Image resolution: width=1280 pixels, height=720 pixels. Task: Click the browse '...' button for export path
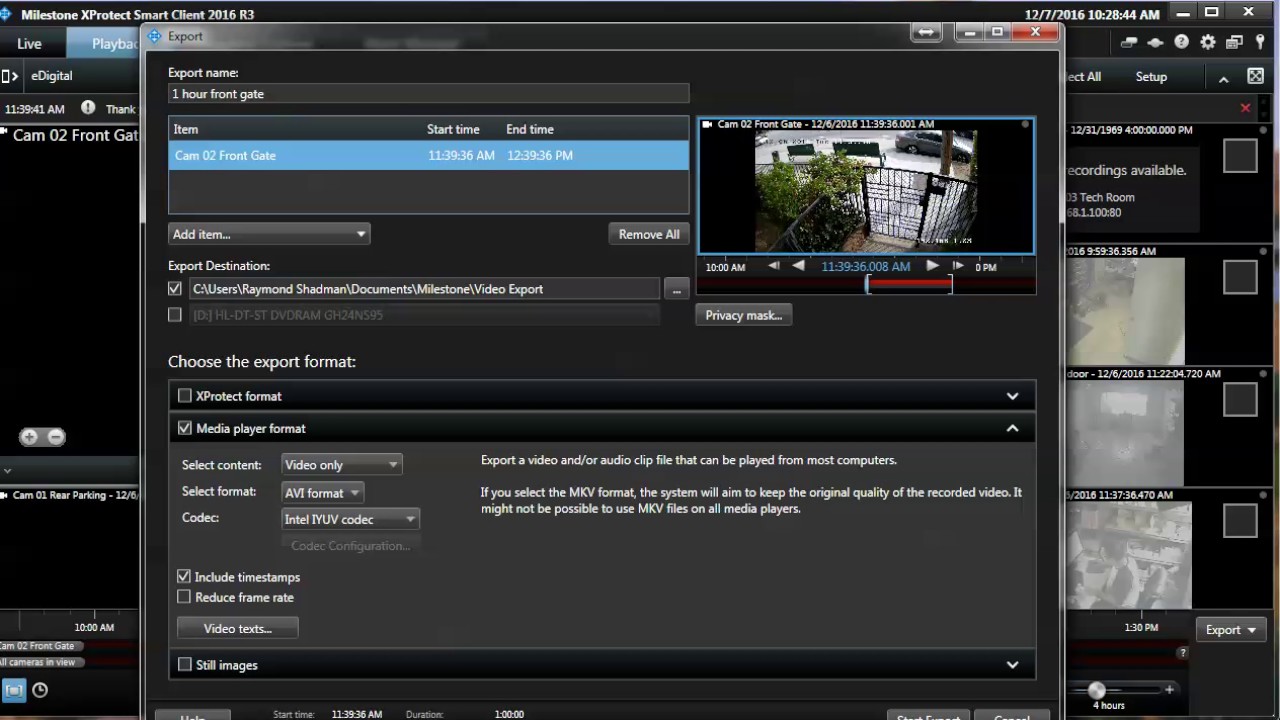677,289
